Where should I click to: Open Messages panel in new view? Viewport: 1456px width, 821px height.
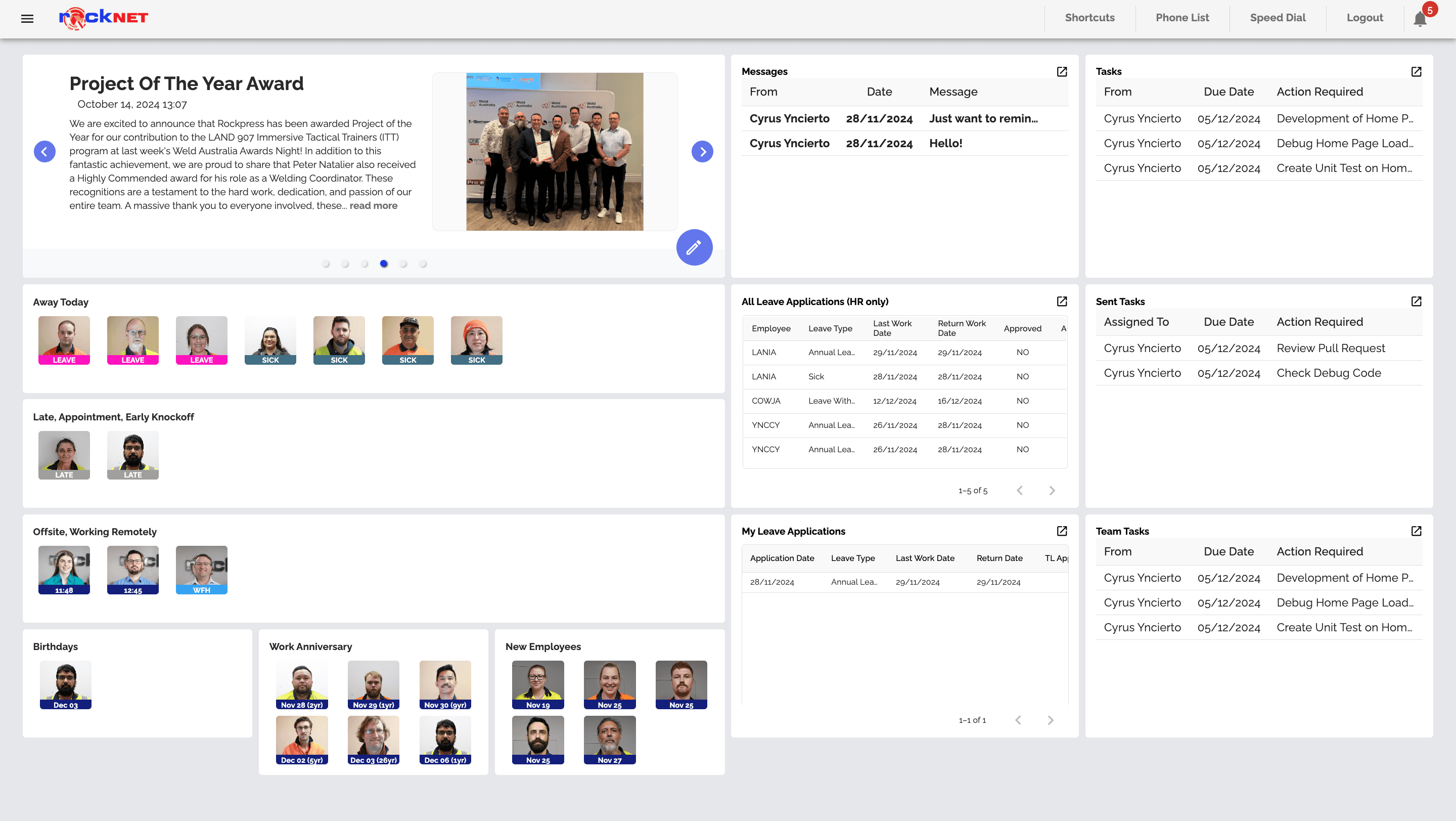tap(1062, 71)
